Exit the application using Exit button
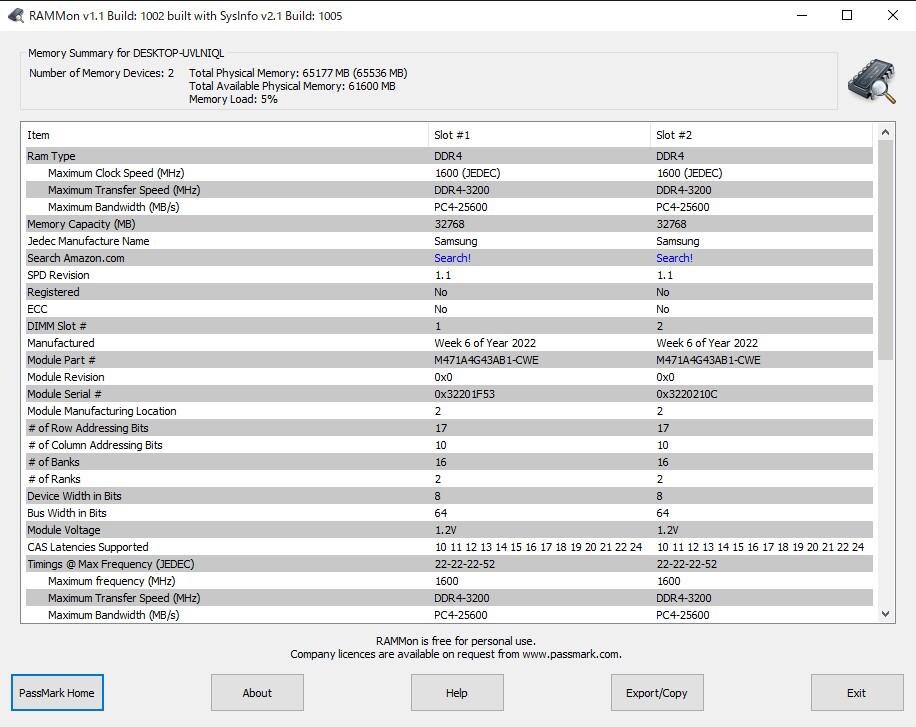 point(856,693)
